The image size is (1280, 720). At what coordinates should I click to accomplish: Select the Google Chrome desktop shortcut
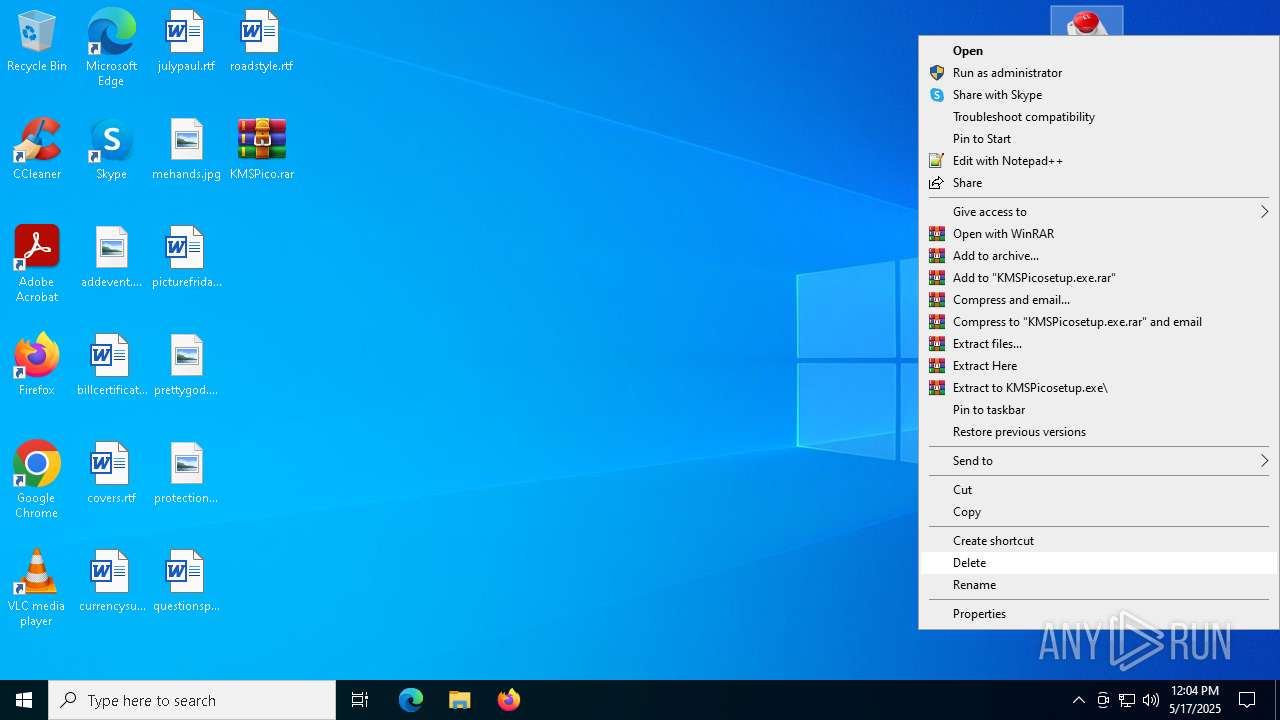[37, 480]
